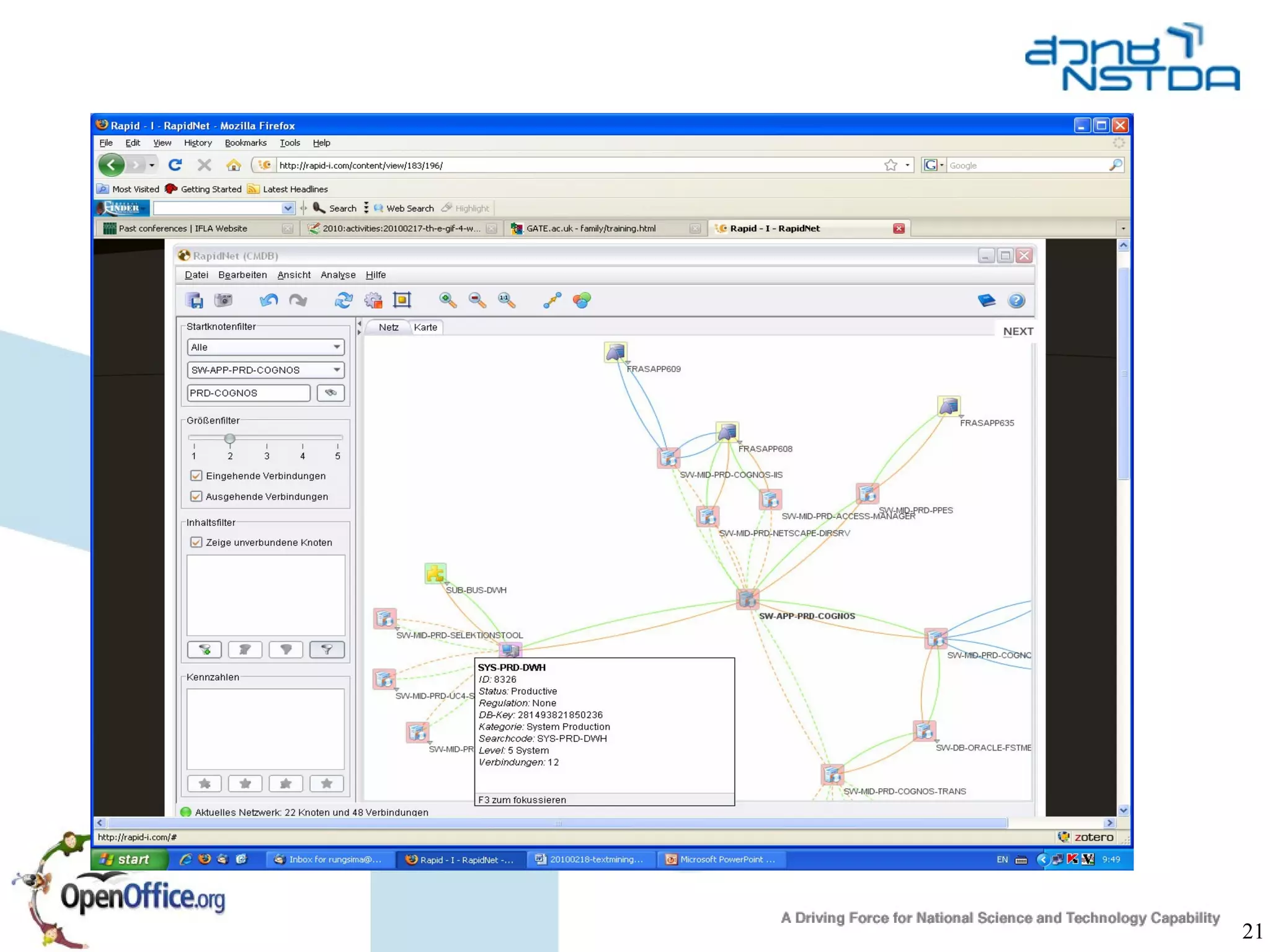This screenshot has width=1270, height=952.
Task: Toggle Ausgehende Verbindungen checkbox
Action: coord(197,496)
